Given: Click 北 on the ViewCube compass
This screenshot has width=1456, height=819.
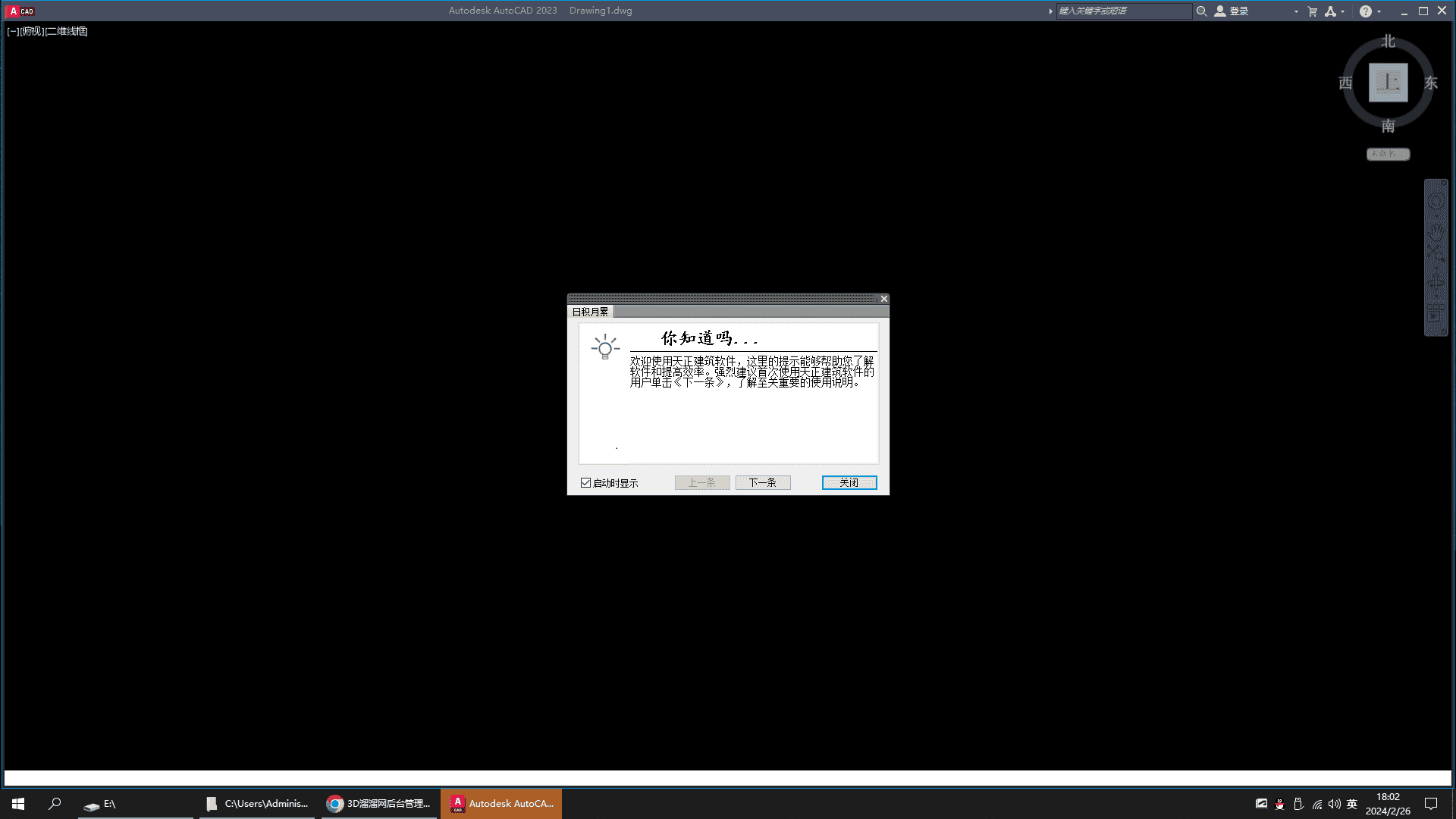Looking at the screenshot, I should coord(1388,41).
